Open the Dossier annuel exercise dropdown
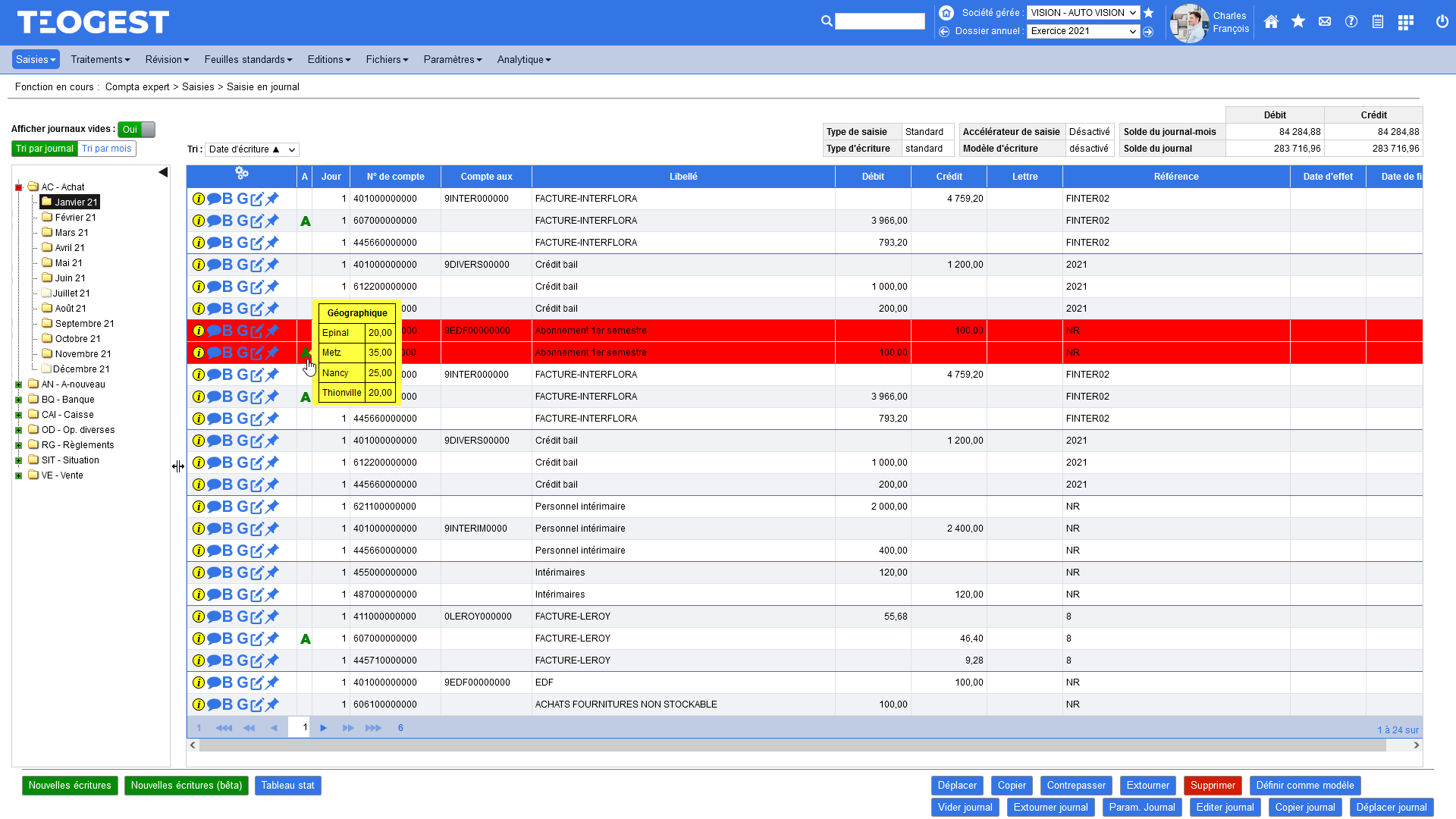 [1083, 31]
